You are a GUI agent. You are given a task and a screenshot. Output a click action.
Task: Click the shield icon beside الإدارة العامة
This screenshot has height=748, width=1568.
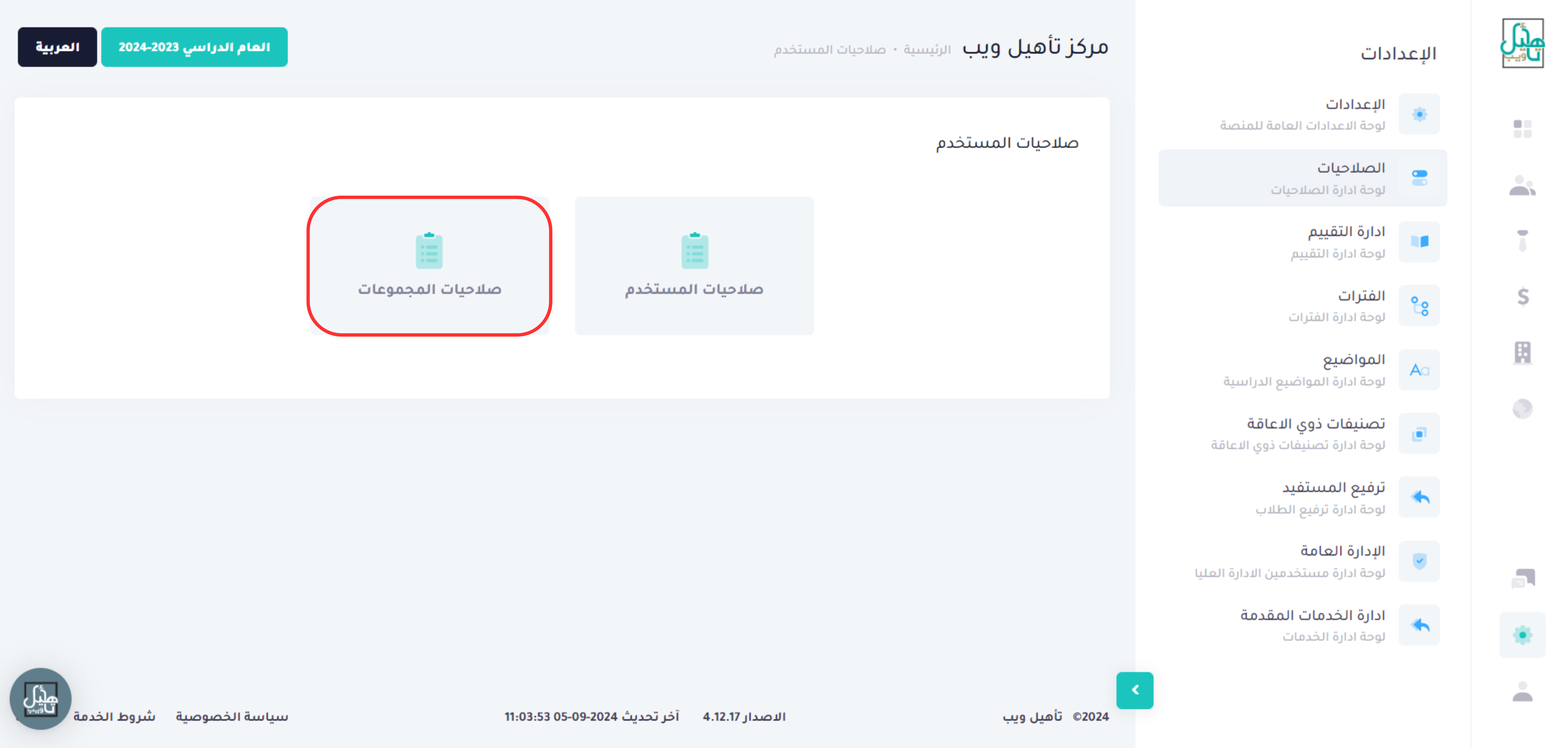[x=1419, y=561]
